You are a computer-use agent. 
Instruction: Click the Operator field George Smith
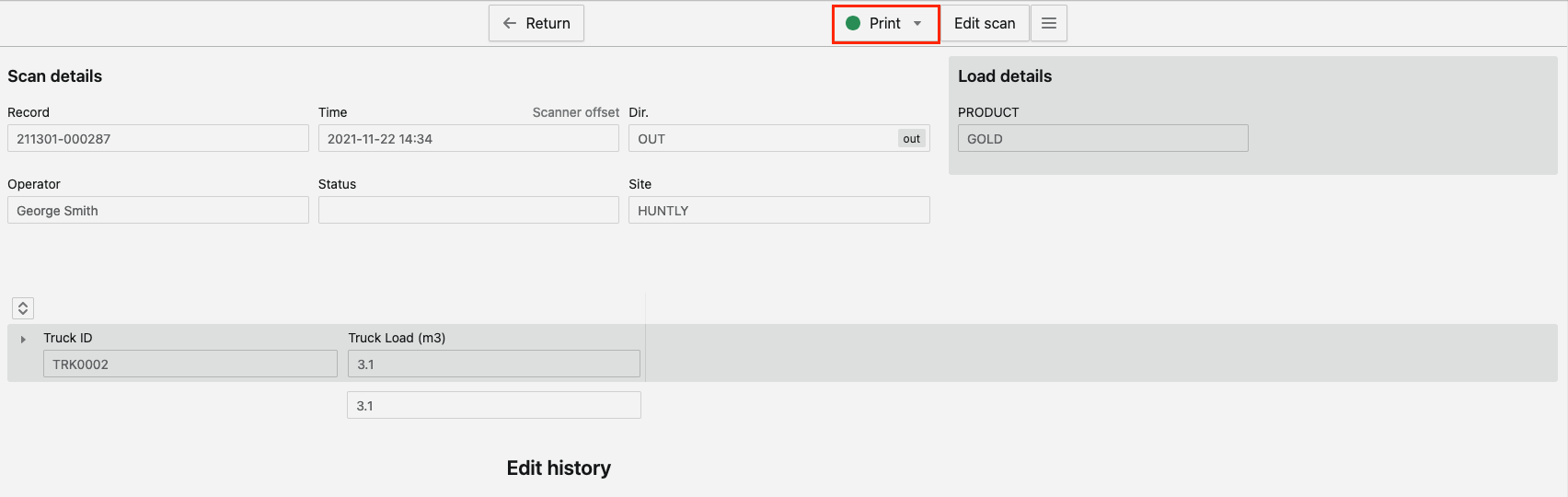(x=157, y=211)
